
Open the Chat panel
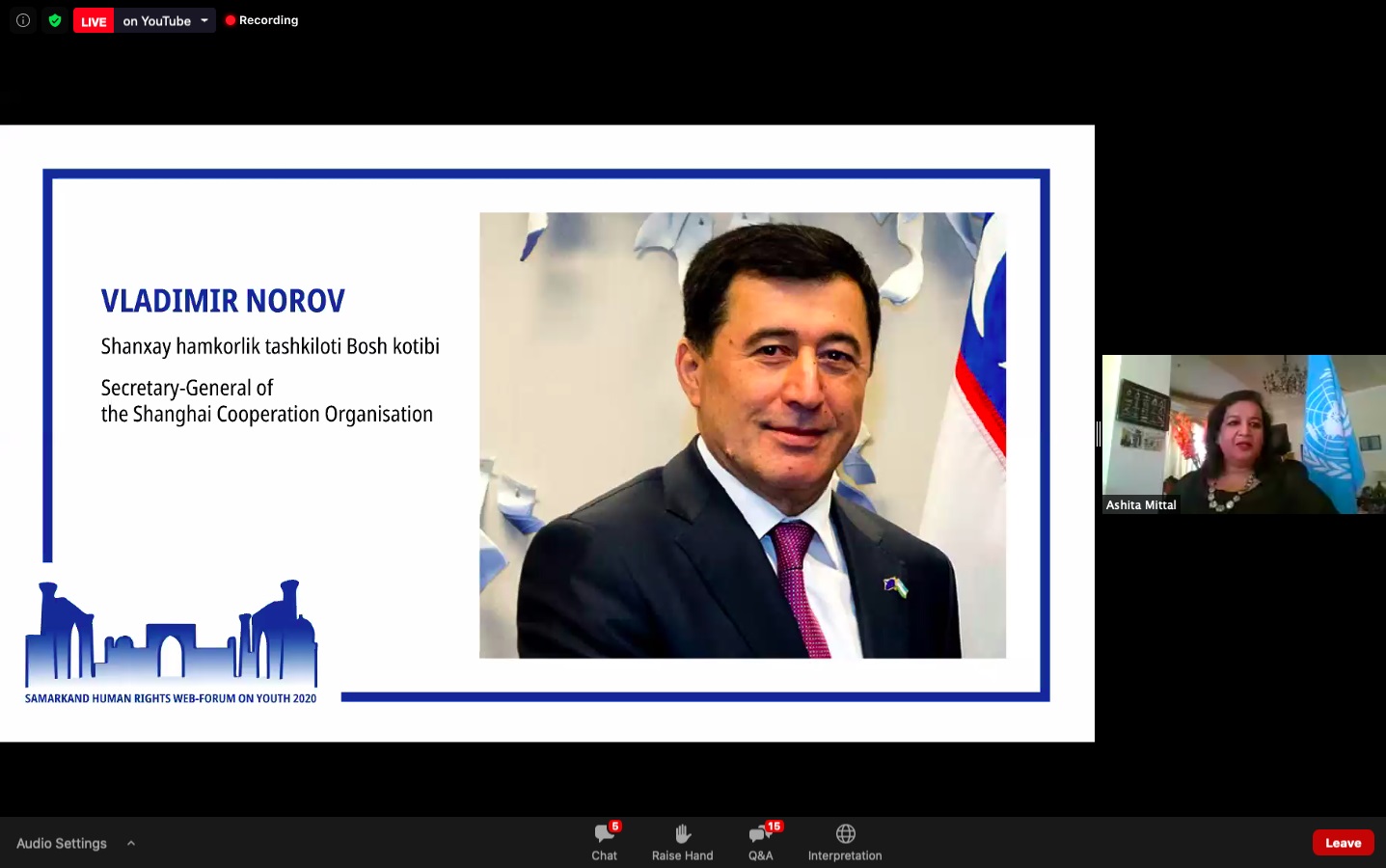coord(605,841)
